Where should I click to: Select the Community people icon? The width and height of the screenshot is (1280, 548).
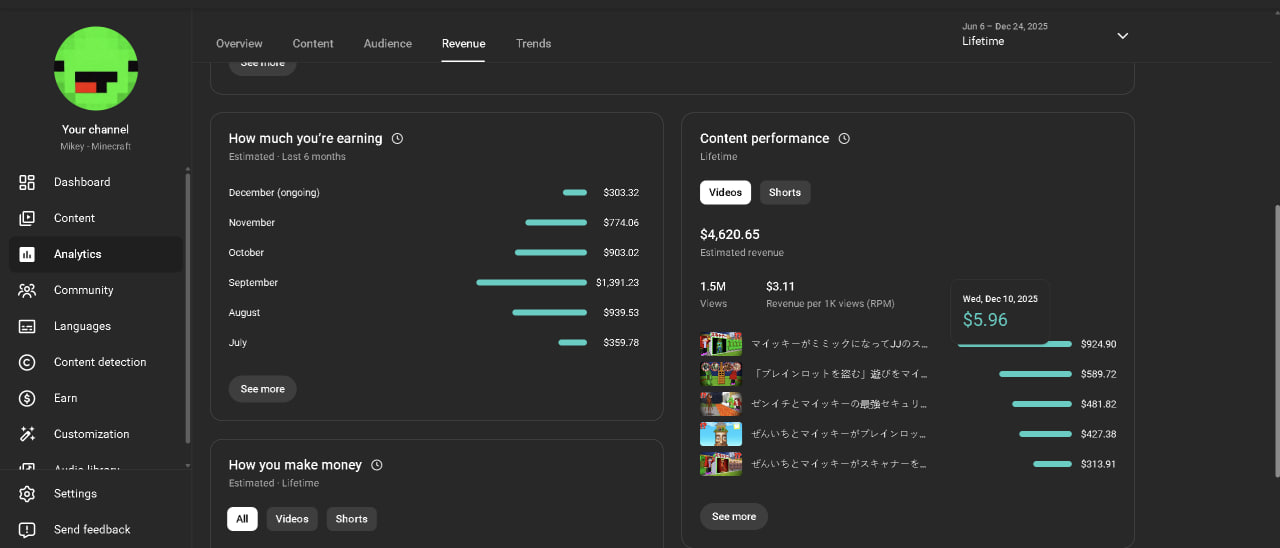tap(27, 290)
